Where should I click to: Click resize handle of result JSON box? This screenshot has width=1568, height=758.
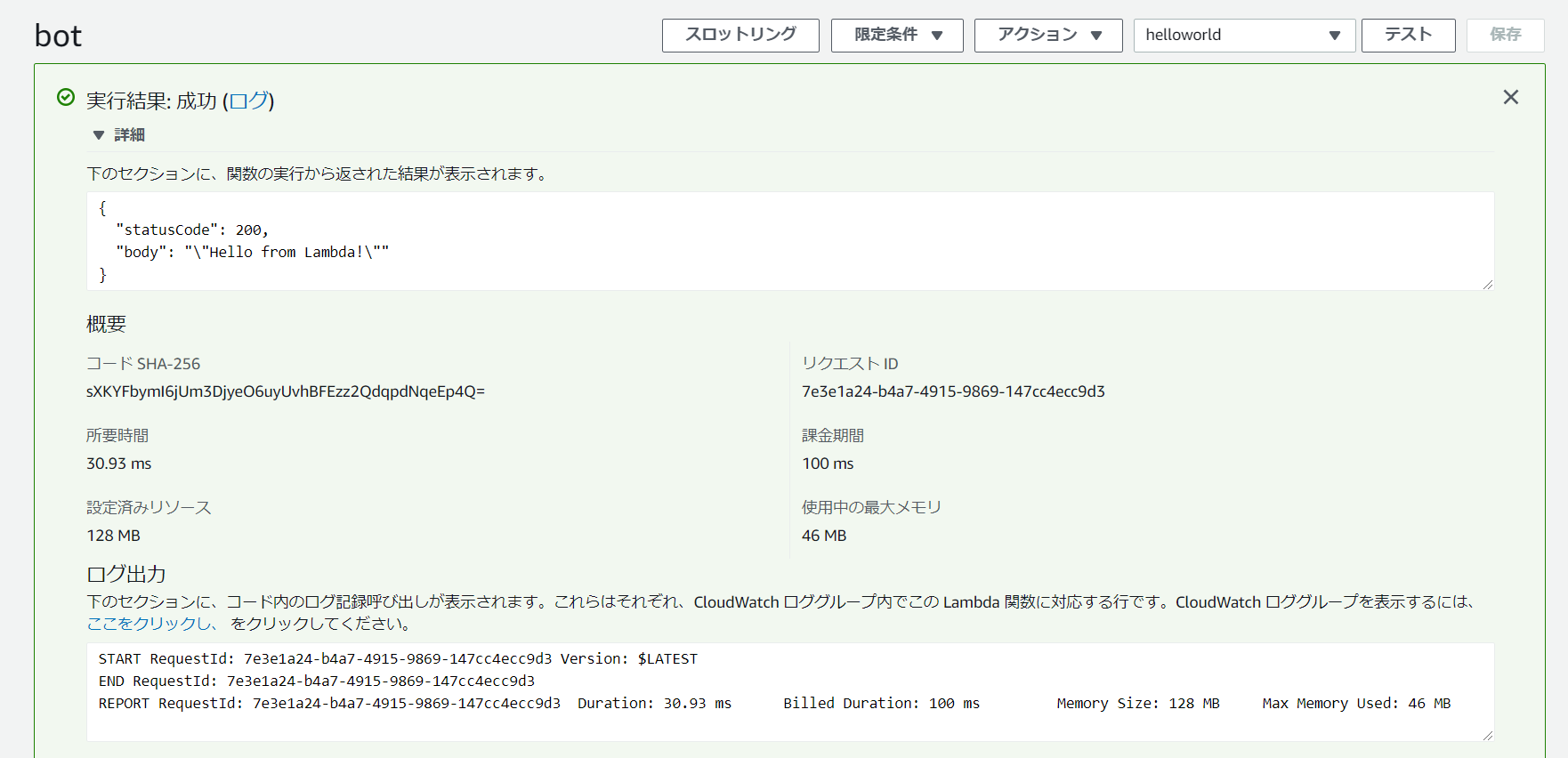click(x=1488, y=285)
